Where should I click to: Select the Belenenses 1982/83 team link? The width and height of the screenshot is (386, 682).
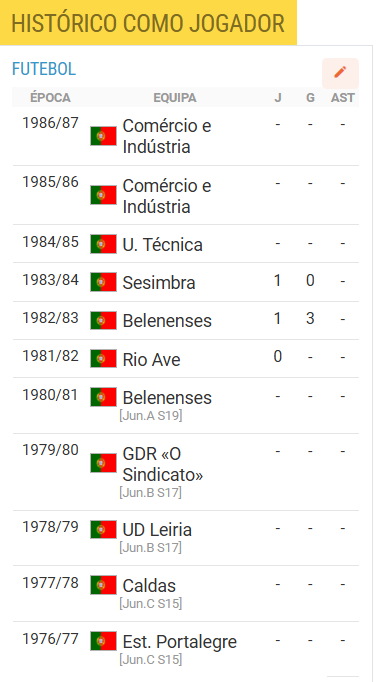point(167,321)
